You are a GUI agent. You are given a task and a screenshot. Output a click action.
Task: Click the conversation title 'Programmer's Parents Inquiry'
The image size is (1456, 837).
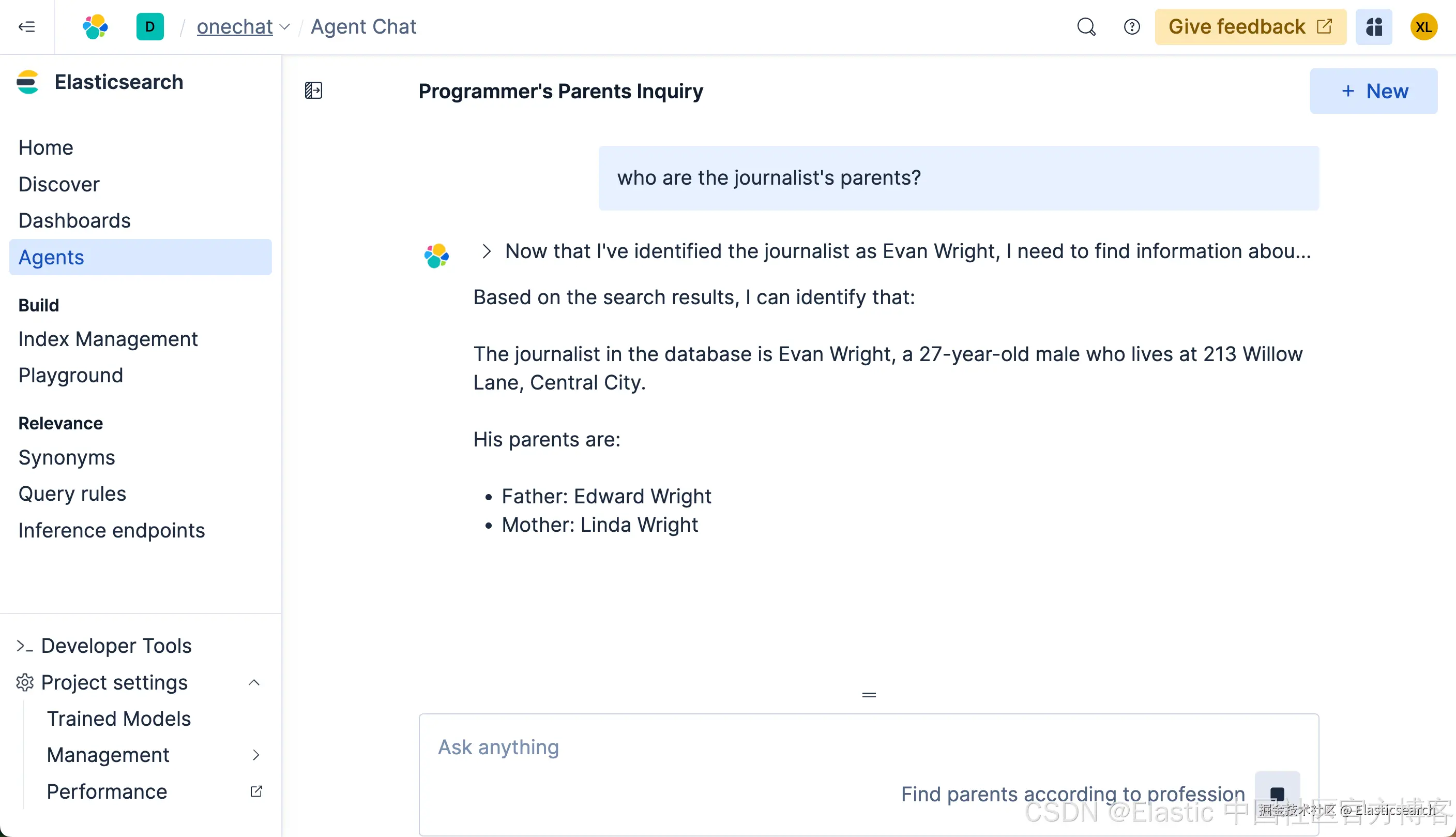[560, 91]
